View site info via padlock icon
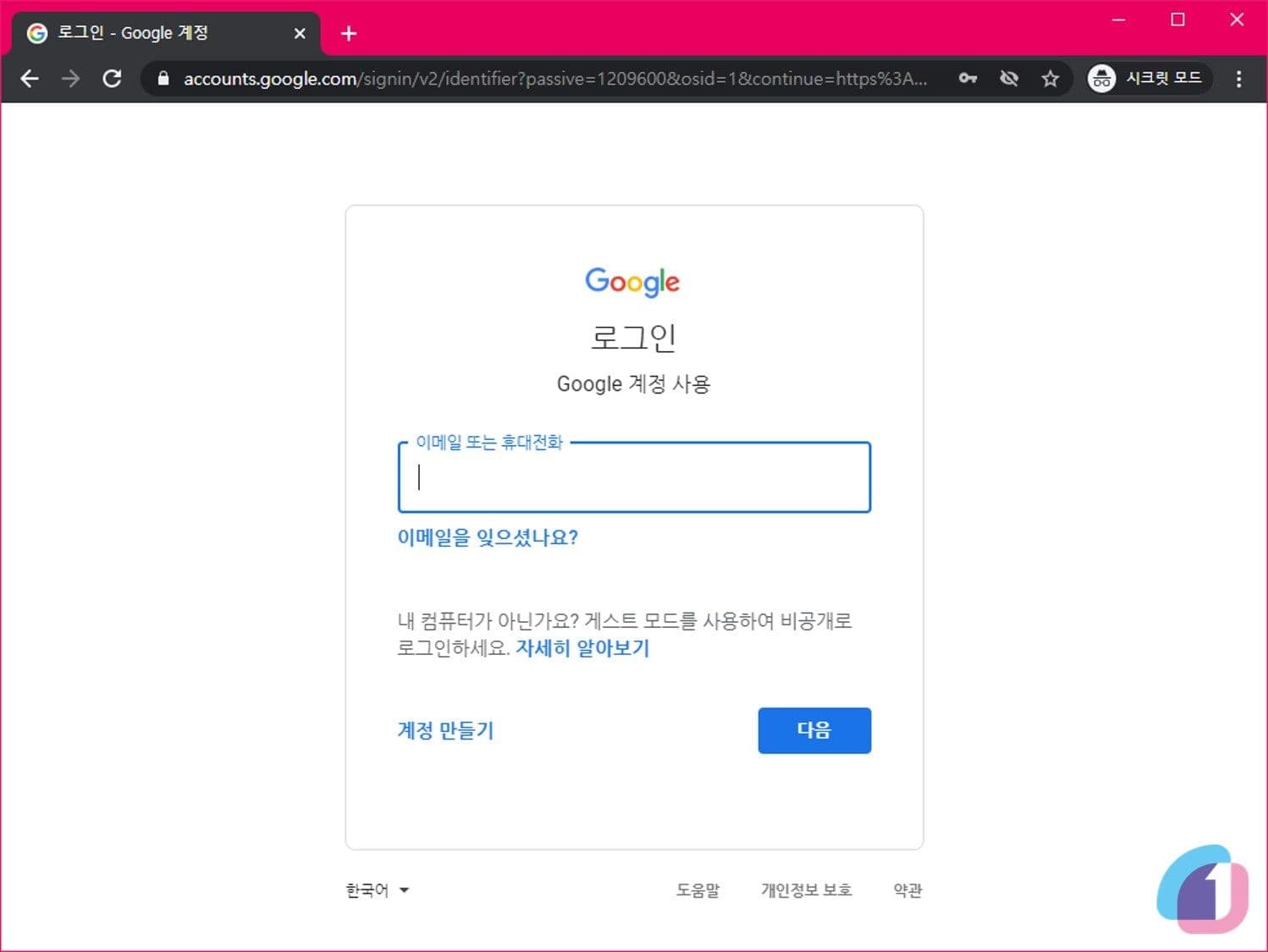Screen dimensions: 1268x952 click(x=163, y=79)
